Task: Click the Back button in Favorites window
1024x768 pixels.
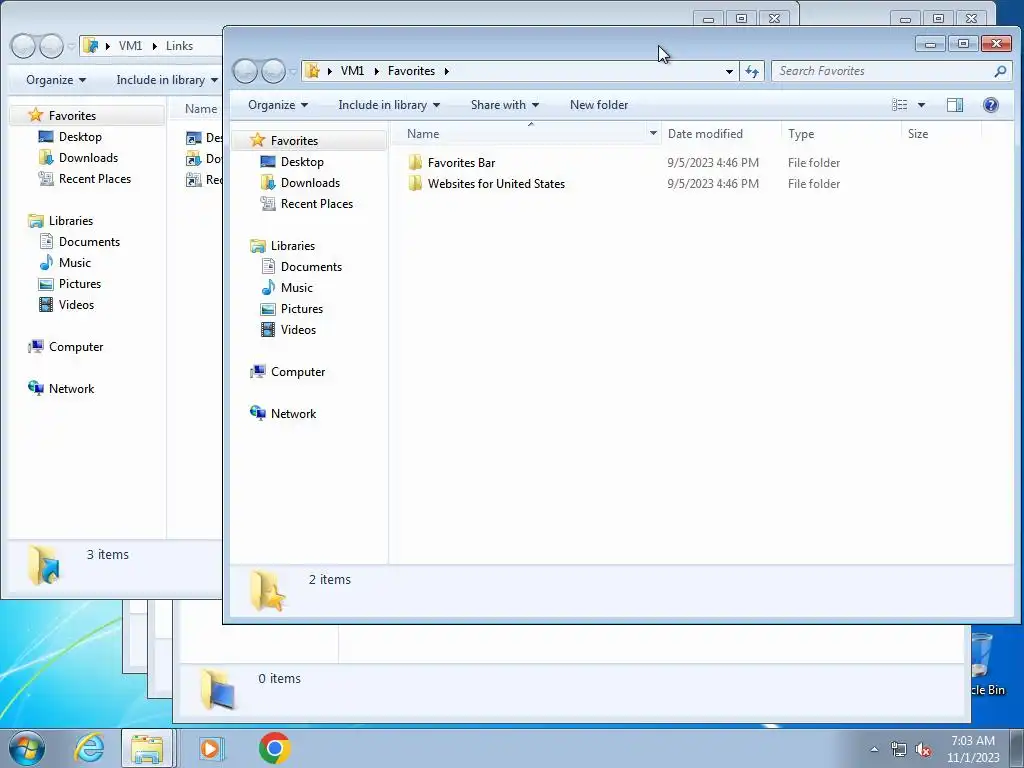Action: pos(245,71)
